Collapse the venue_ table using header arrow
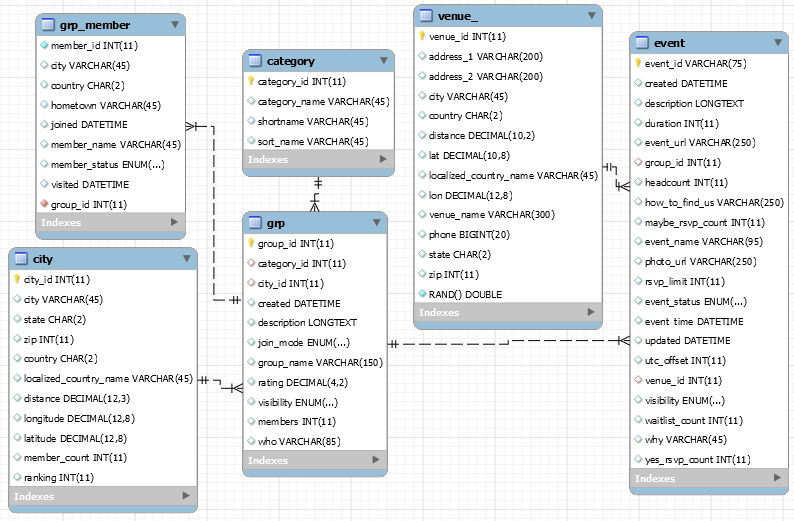794x521 pixels. (x=591, y=16)
